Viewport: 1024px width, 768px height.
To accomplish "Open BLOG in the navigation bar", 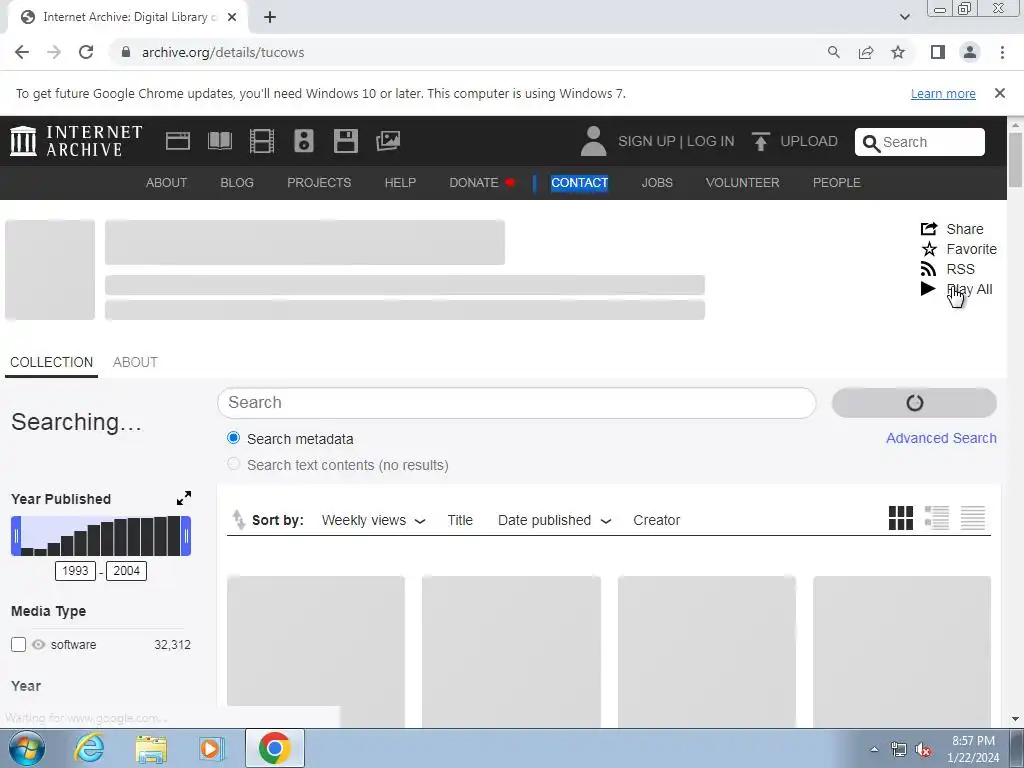I will point(237,183).
